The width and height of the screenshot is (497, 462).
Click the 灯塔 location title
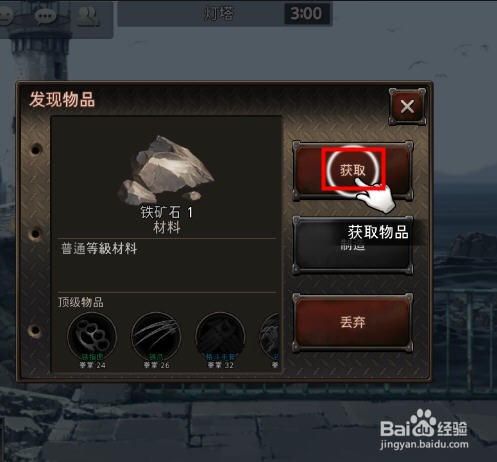click(218, 14)
